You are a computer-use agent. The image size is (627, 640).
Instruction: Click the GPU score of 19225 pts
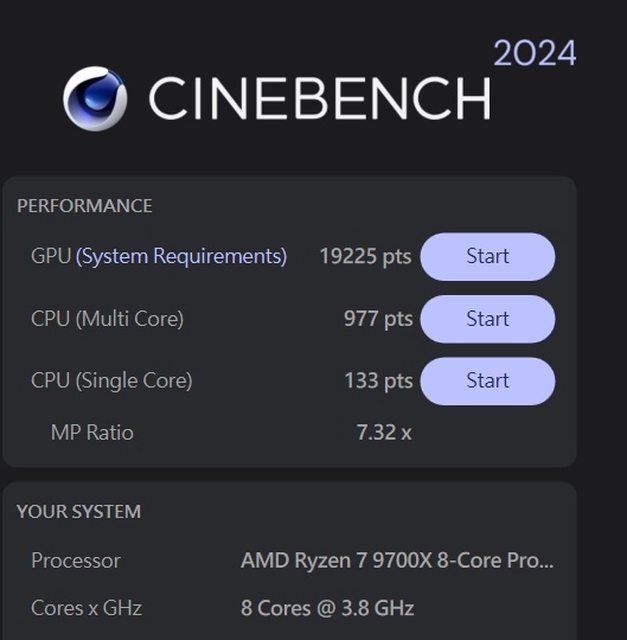[x=365, y=257]
